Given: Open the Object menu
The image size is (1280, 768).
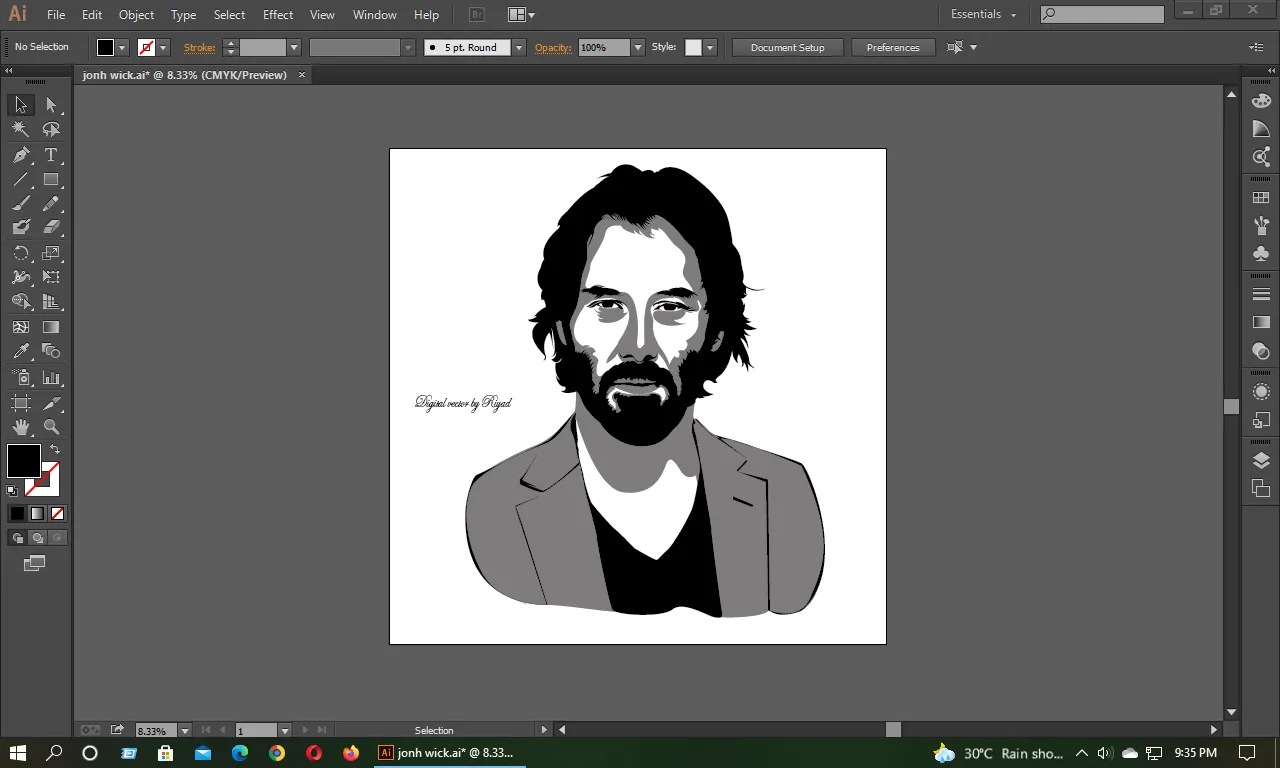Looking at the screenshot, I should [136, 15].
